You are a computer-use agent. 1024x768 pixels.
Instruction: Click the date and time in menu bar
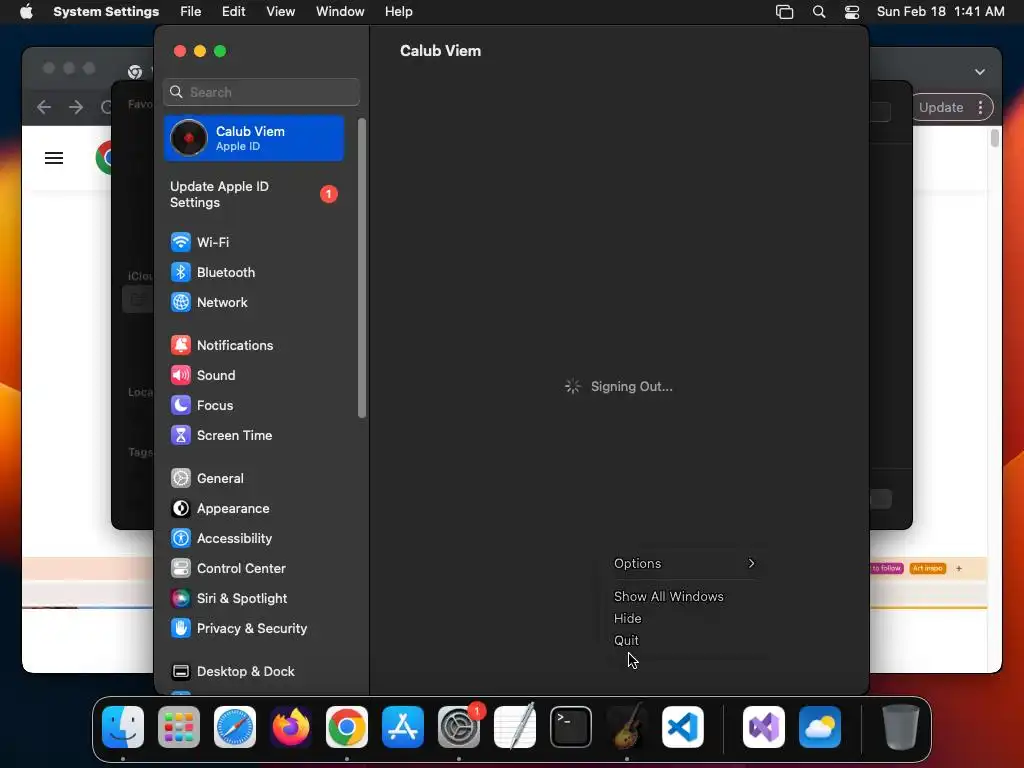(940, 12)
